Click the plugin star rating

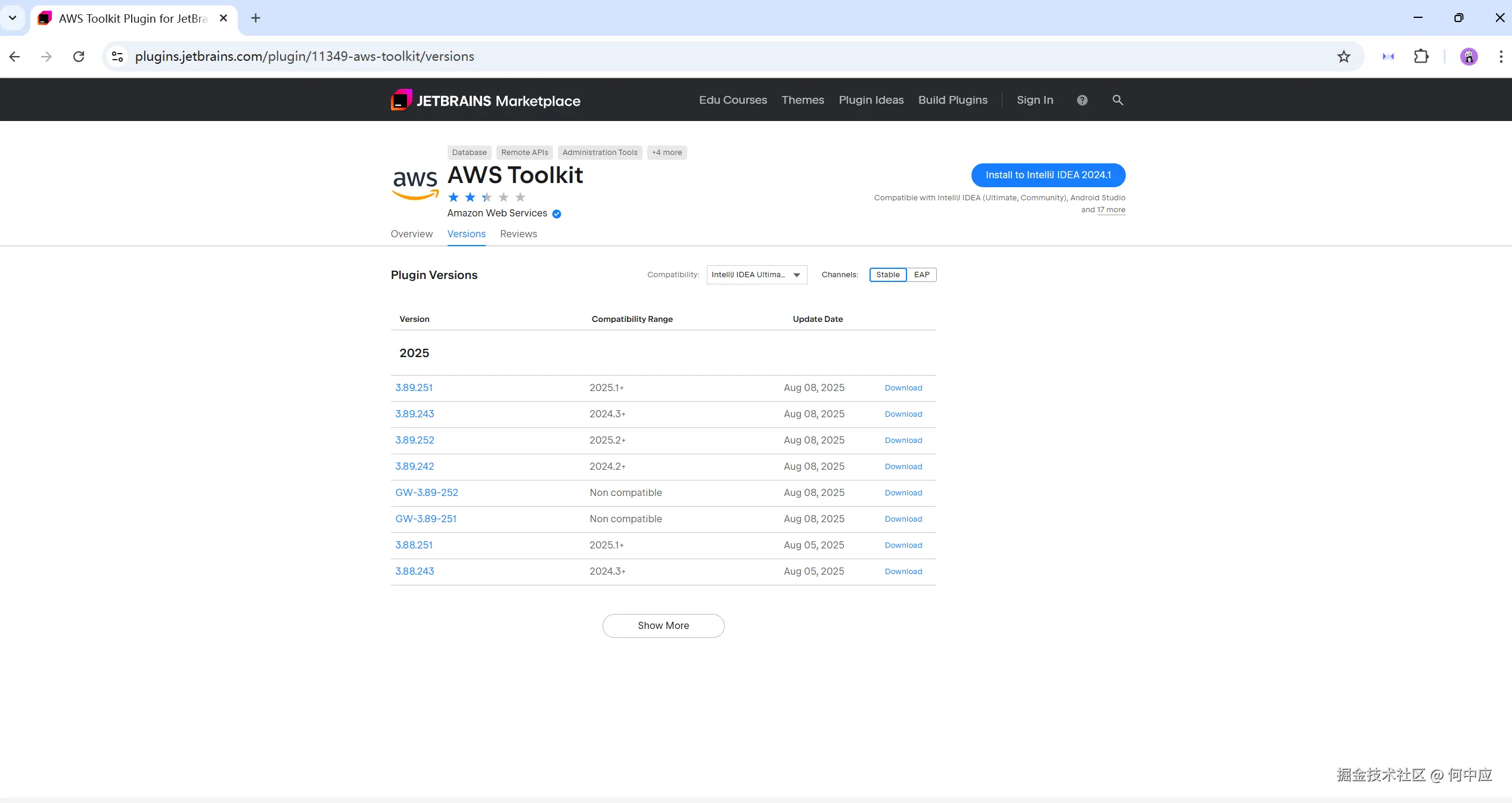[486, 197]
